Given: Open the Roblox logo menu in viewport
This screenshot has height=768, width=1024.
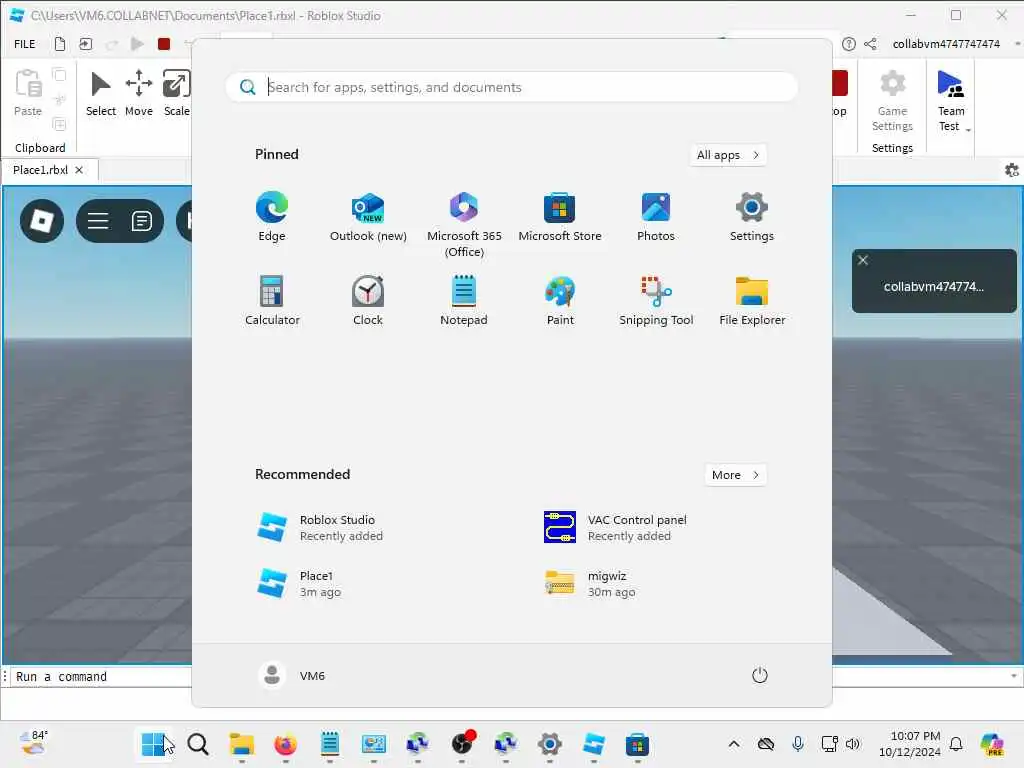Looking at the screenshot, I should tap(42, 221).
